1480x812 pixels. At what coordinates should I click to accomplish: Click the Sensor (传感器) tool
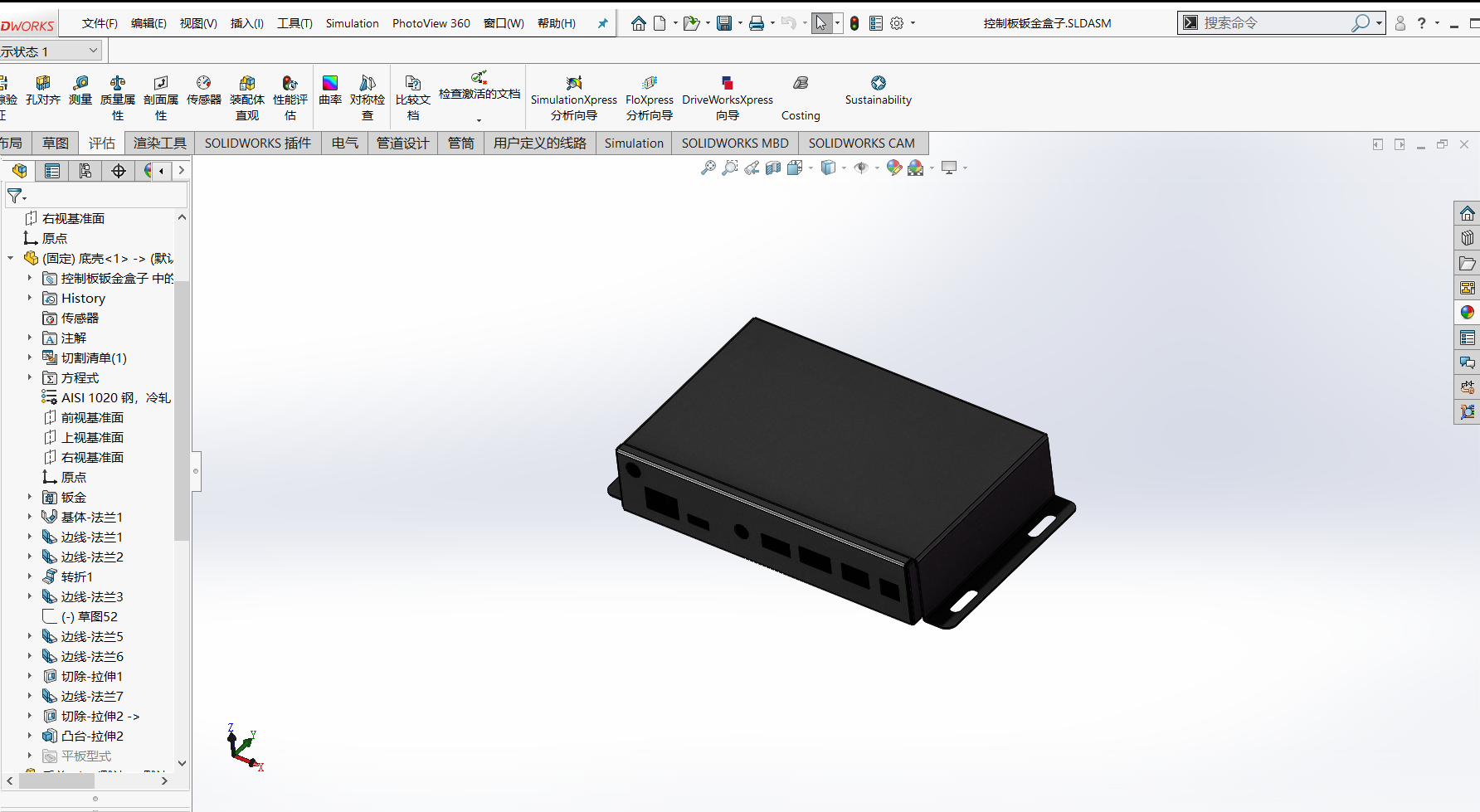point(204,90)
